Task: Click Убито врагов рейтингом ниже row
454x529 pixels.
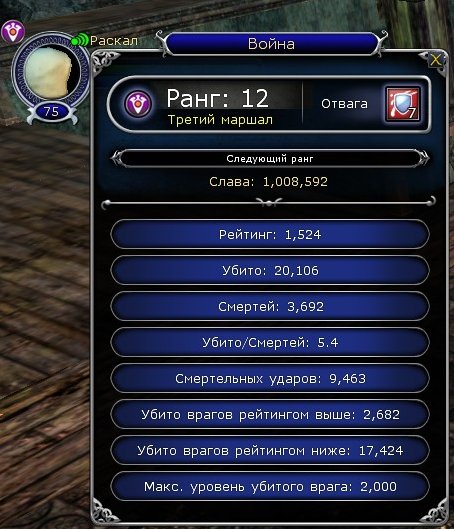Action: (x=270, y=450)
